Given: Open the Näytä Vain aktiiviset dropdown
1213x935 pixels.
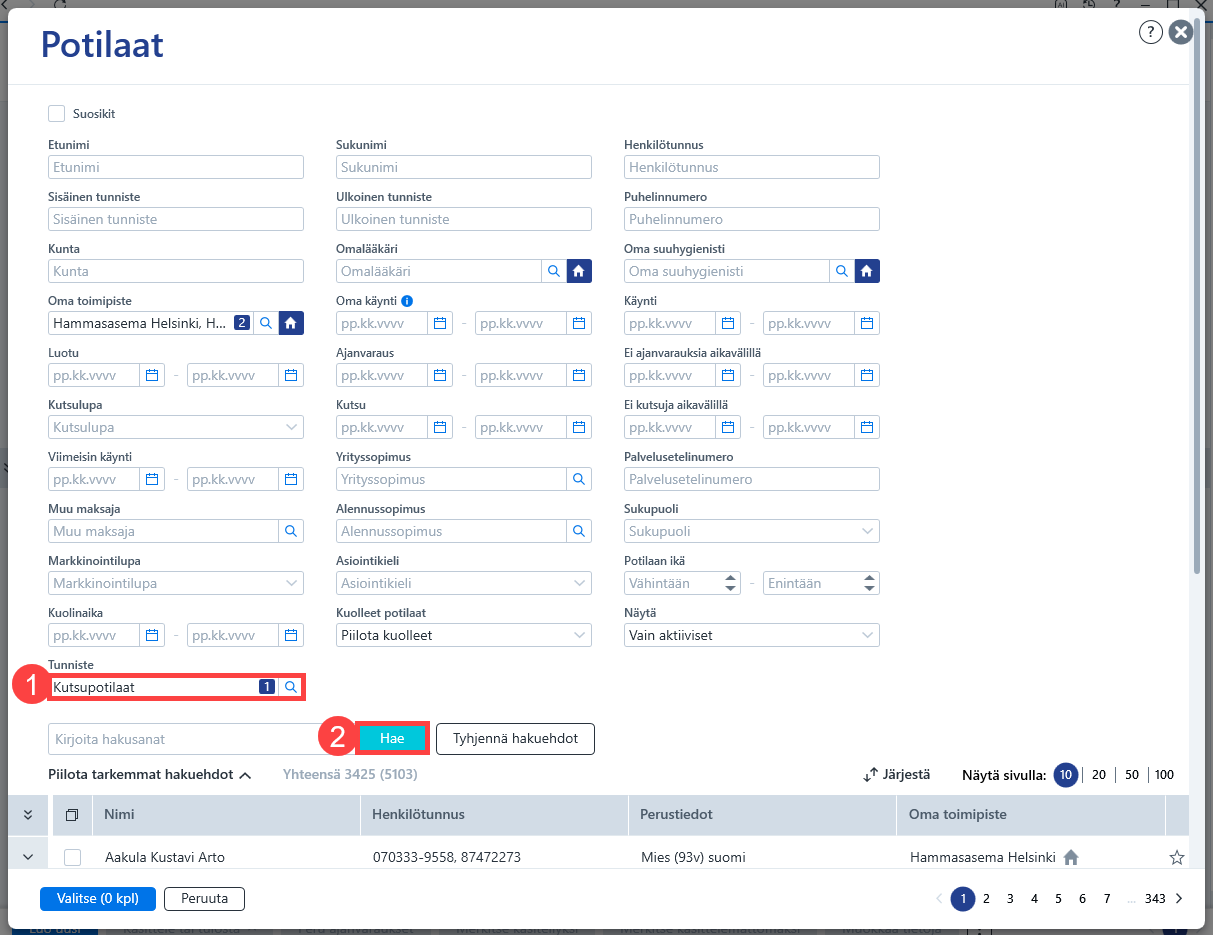Looking at the screenshot, I should point(752,635).
